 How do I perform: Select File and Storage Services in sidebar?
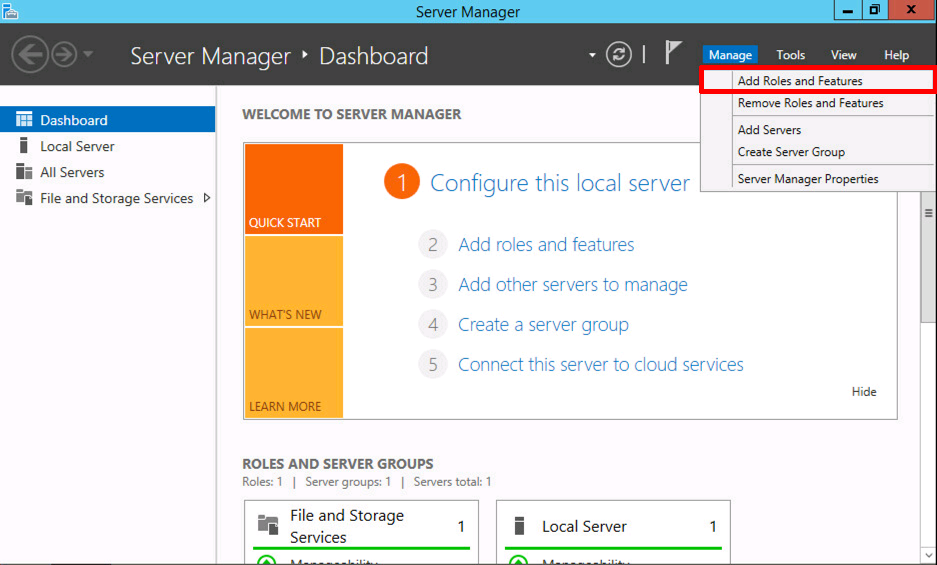click(108, 198)
